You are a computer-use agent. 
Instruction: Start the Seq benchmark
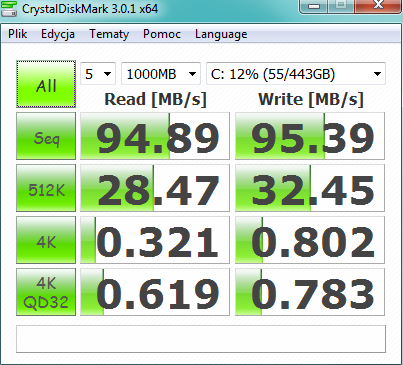(46, 136)
